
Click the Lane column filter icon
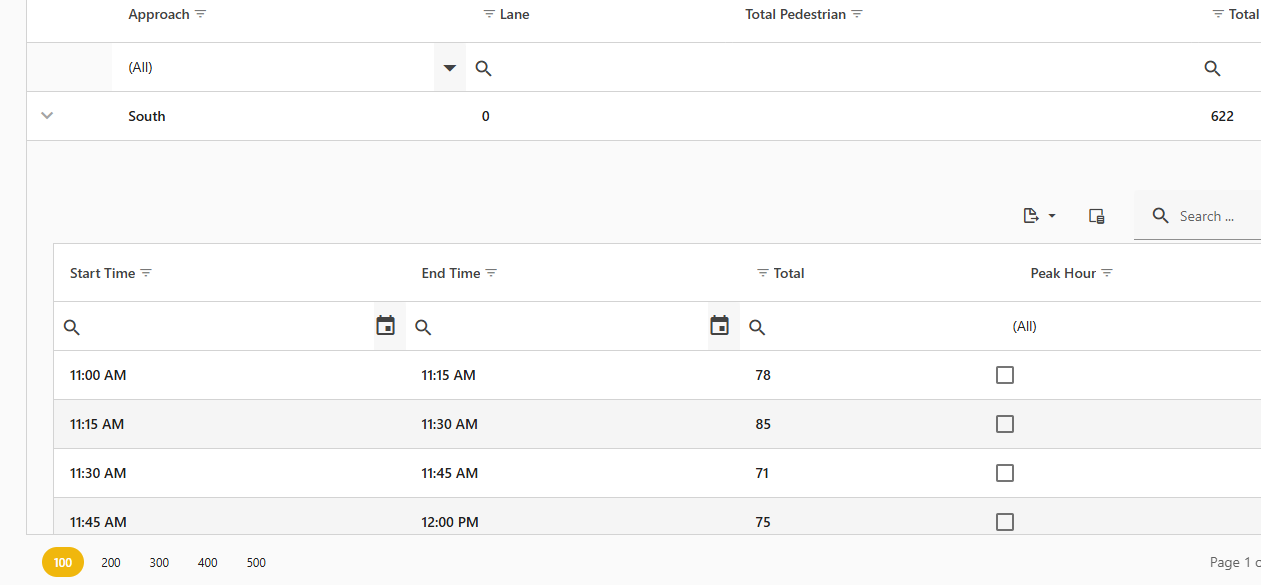[489, 15]
